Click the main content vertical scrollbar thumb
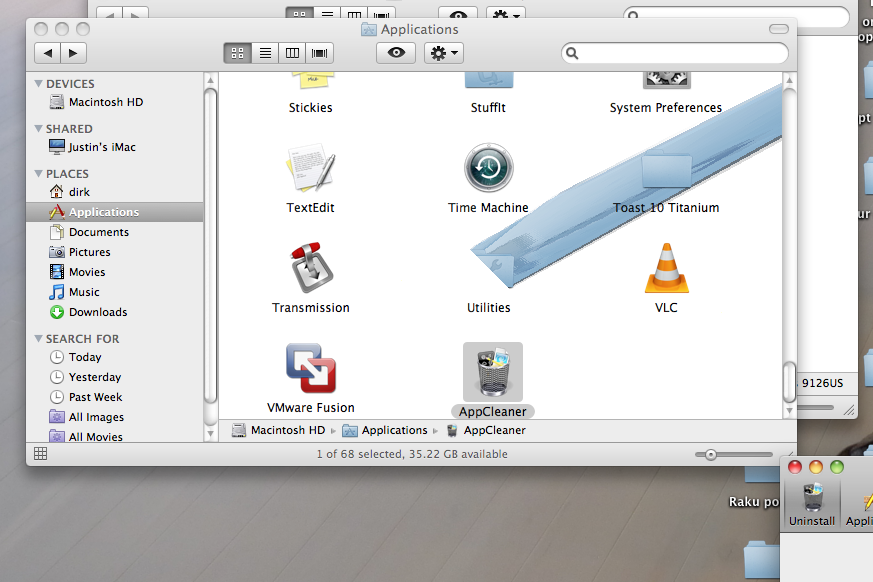 pyautogui.click(x=789, y=382)
